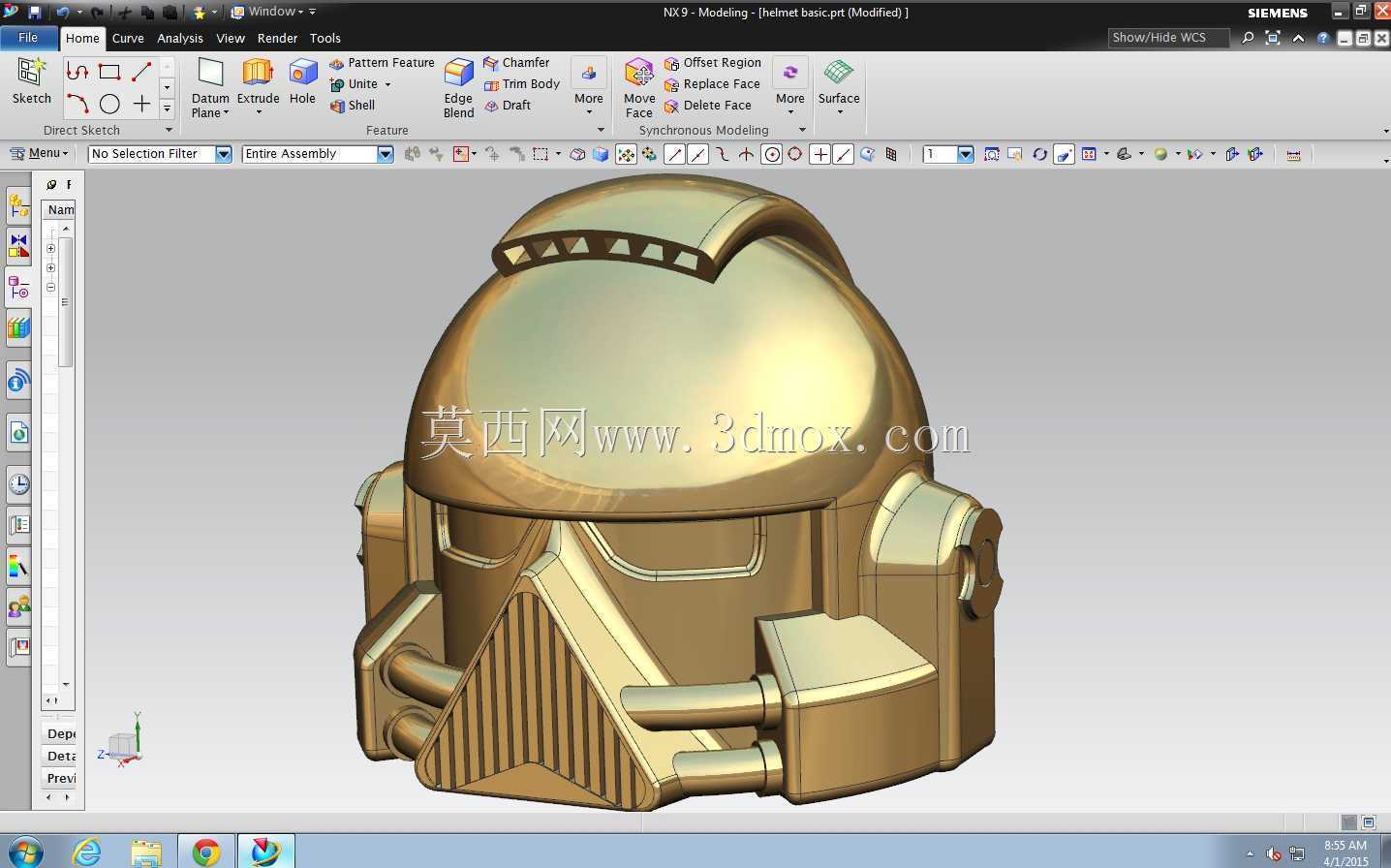Open the Move Face command
The height and width of the screenshot is (868, 1391).
pos(639,87)
